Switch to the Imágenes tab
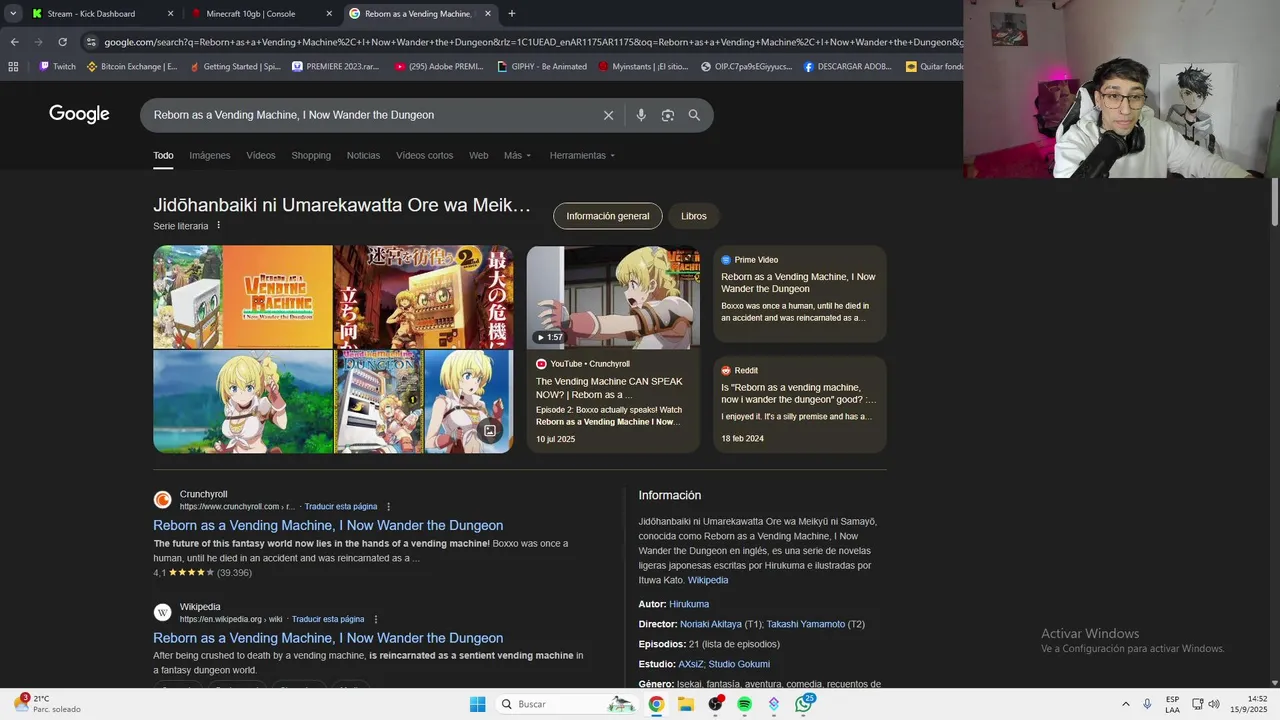The width and height of the screenshot is (1280, 720). click(x=210, y=155)
